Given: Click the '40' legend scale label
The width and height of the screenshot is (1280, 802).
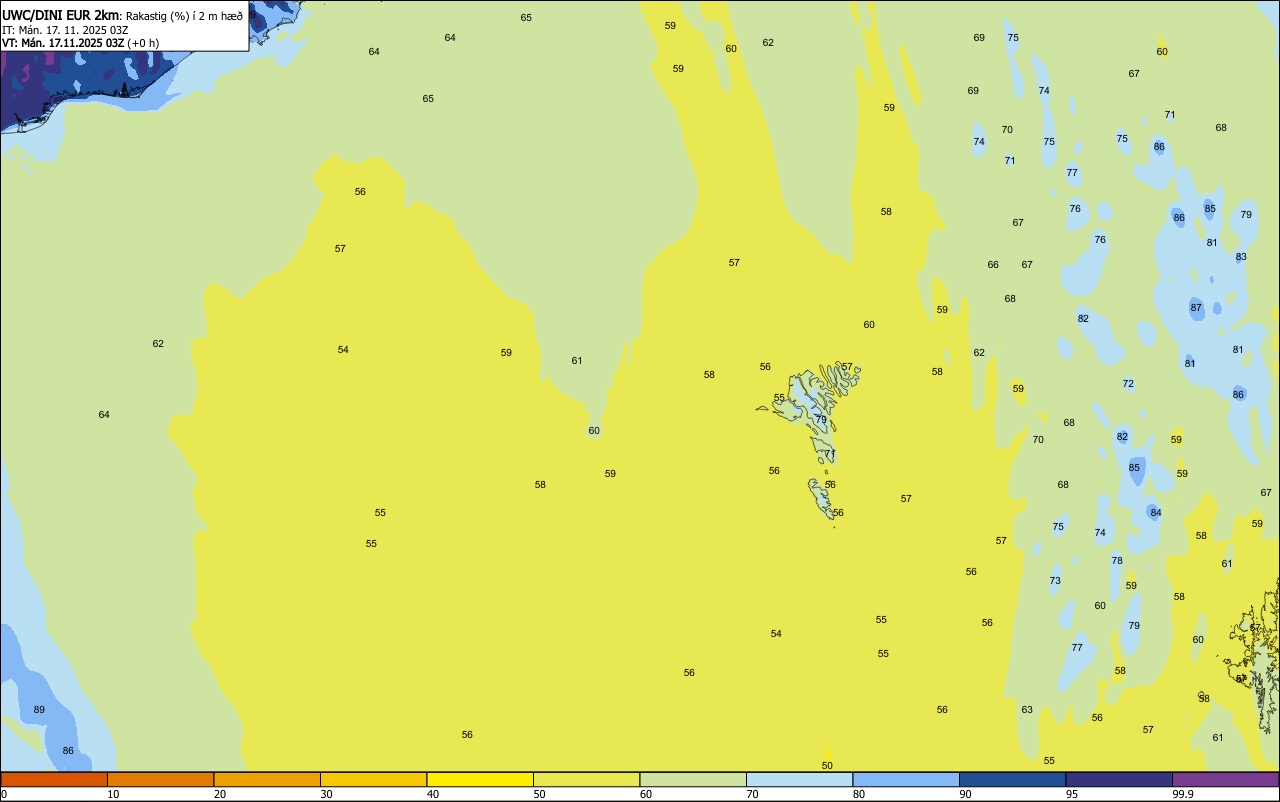Looking at the screenshot, I should [x=433, y=794].
